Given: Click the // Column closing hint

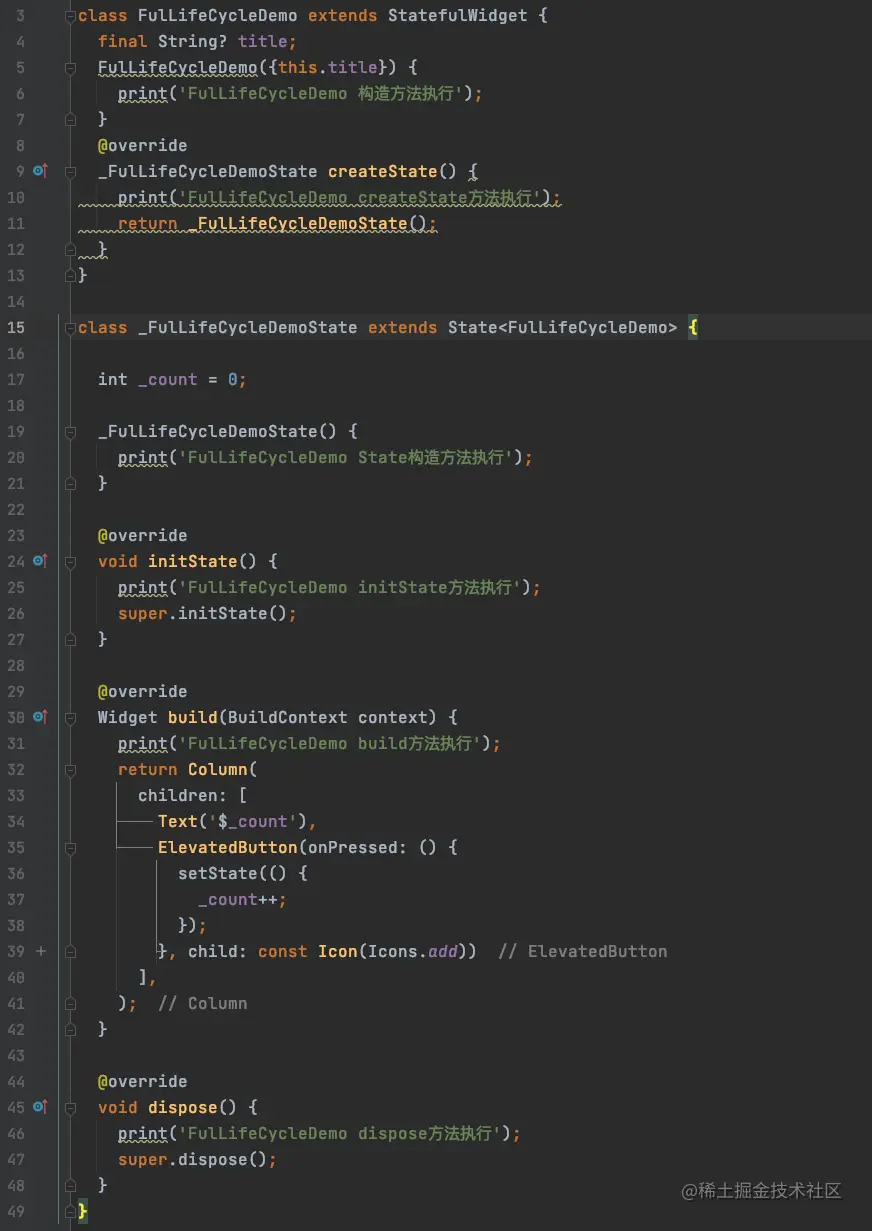Looking at the screenshot, I should click(x=202, y=1003).
